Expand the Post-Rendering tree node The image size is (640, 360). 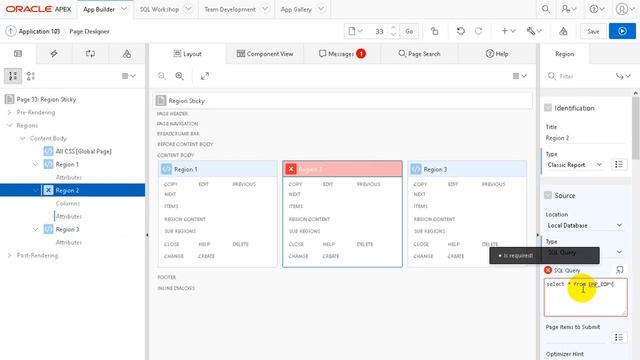[x=9, y=256]
